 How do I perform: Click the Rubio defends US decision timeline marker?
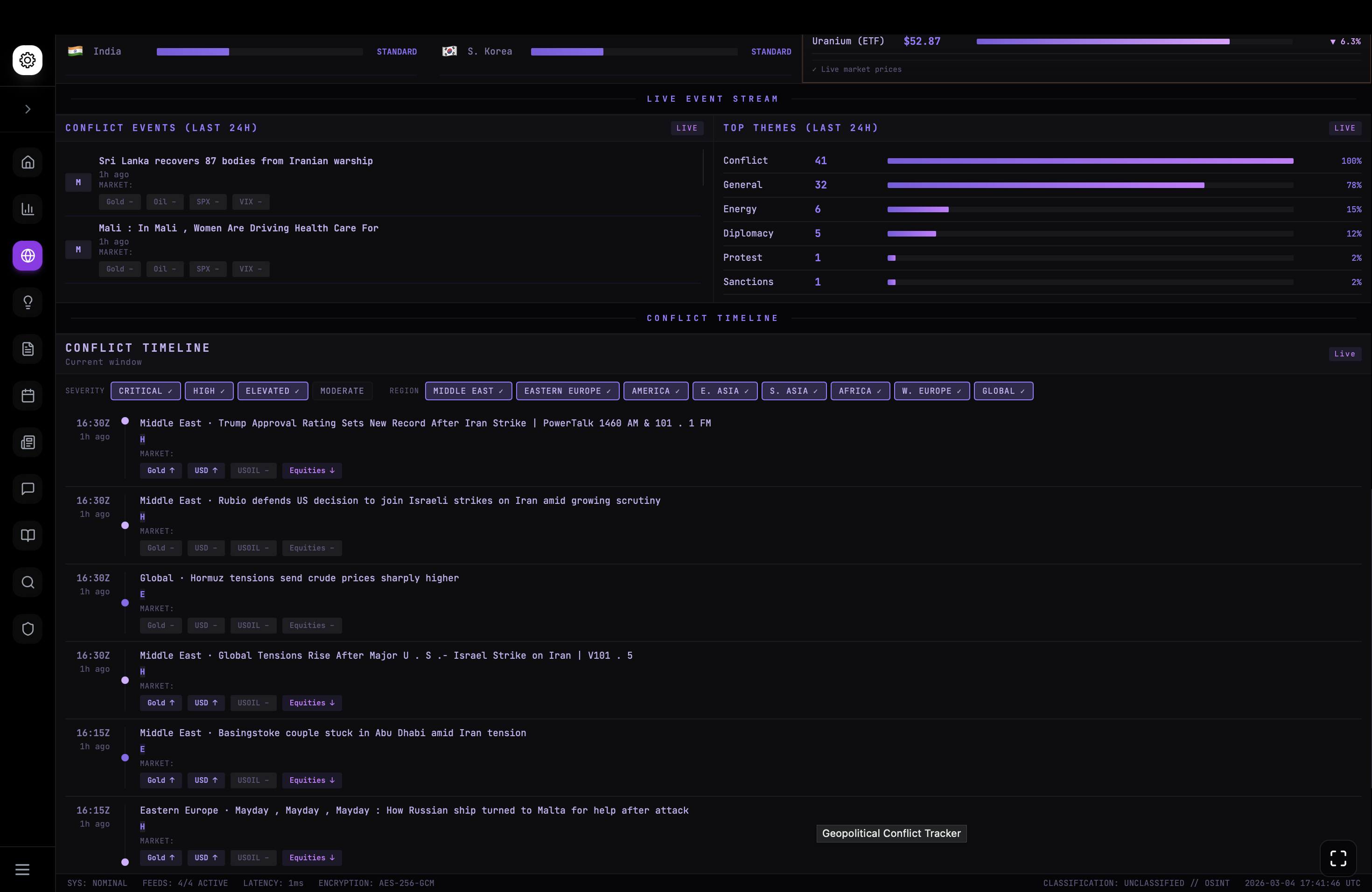125,525
